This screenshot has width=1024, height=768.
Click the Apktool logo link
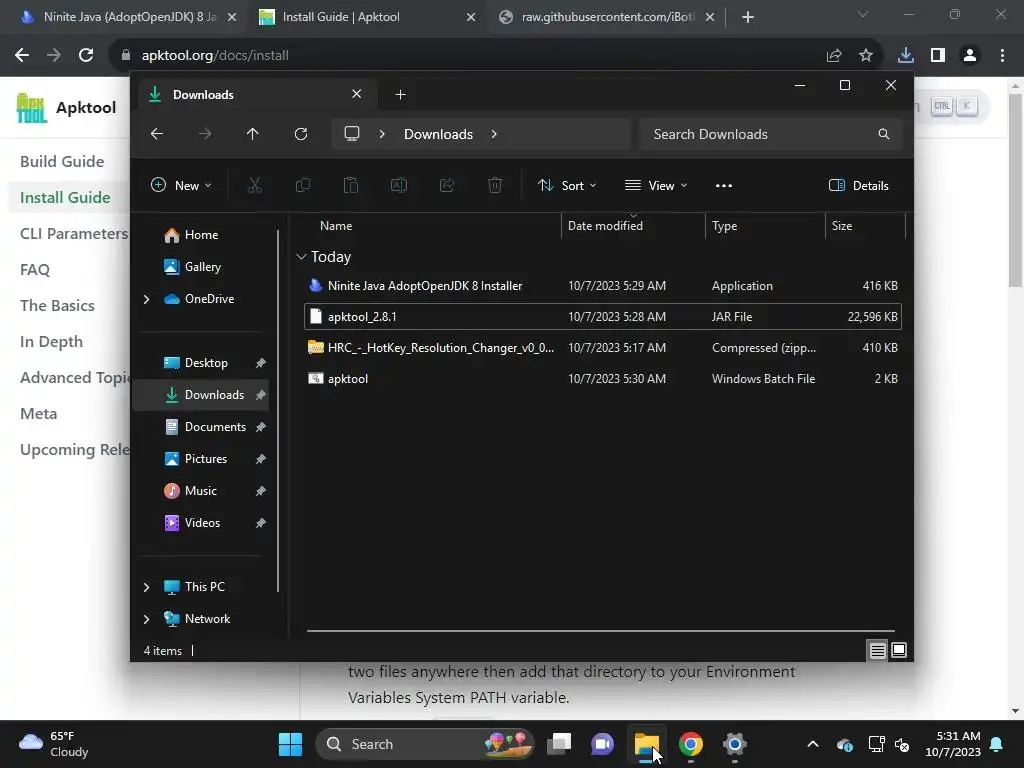click(x=66, y=107)
